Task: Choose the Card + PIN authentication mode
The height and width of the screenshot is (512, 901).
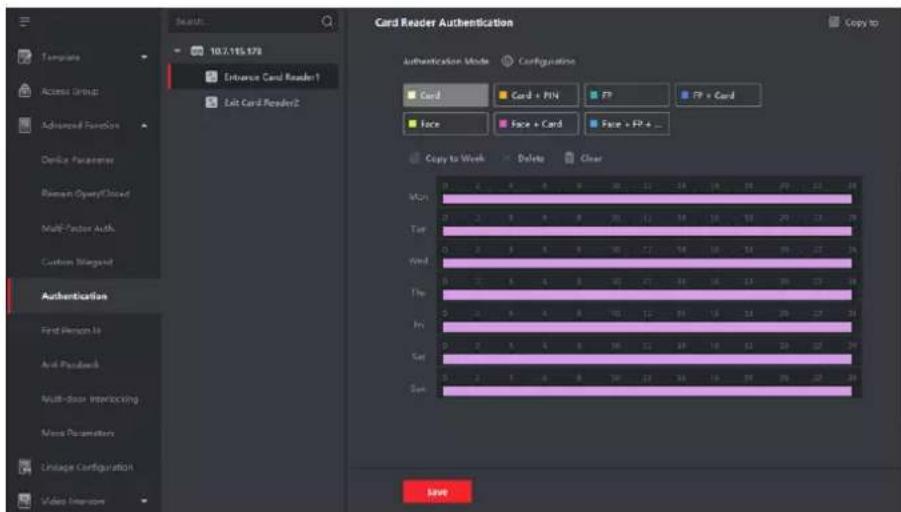Action: 536,95
